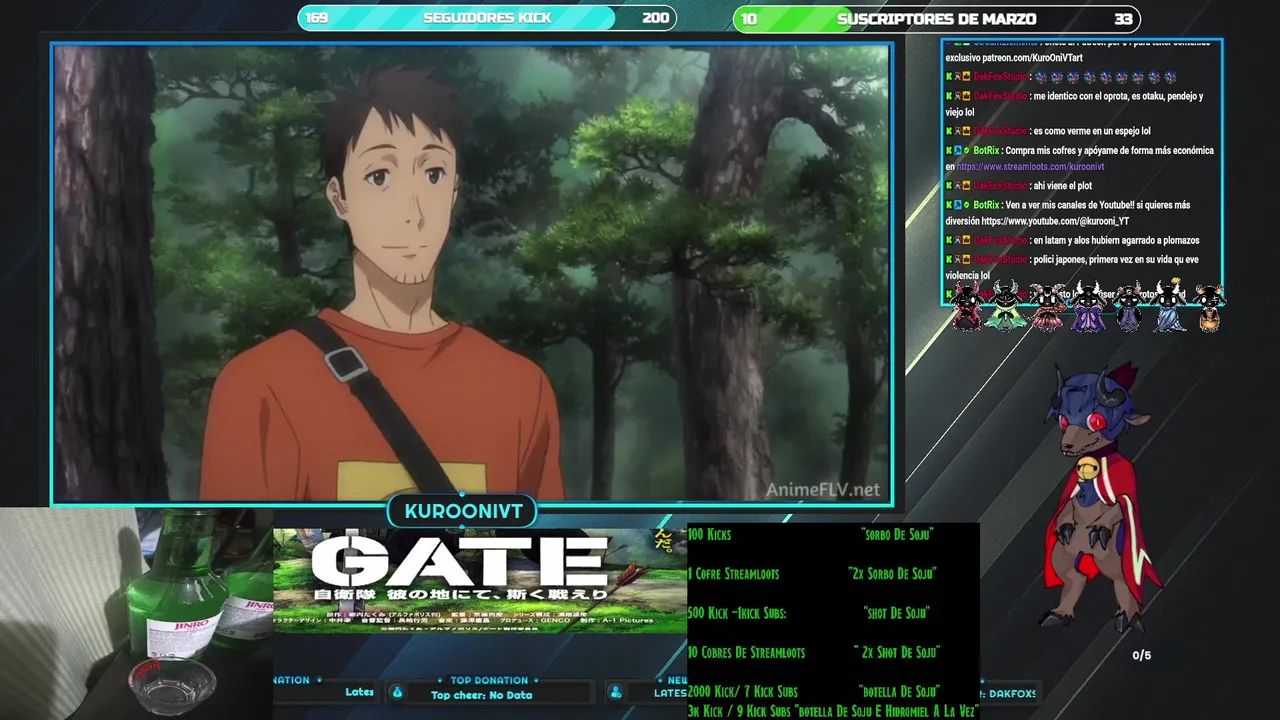Select chat message 'polici japones, primera vez'
The height and width of the screenshot is (720, 1280).
point(1073,267)
